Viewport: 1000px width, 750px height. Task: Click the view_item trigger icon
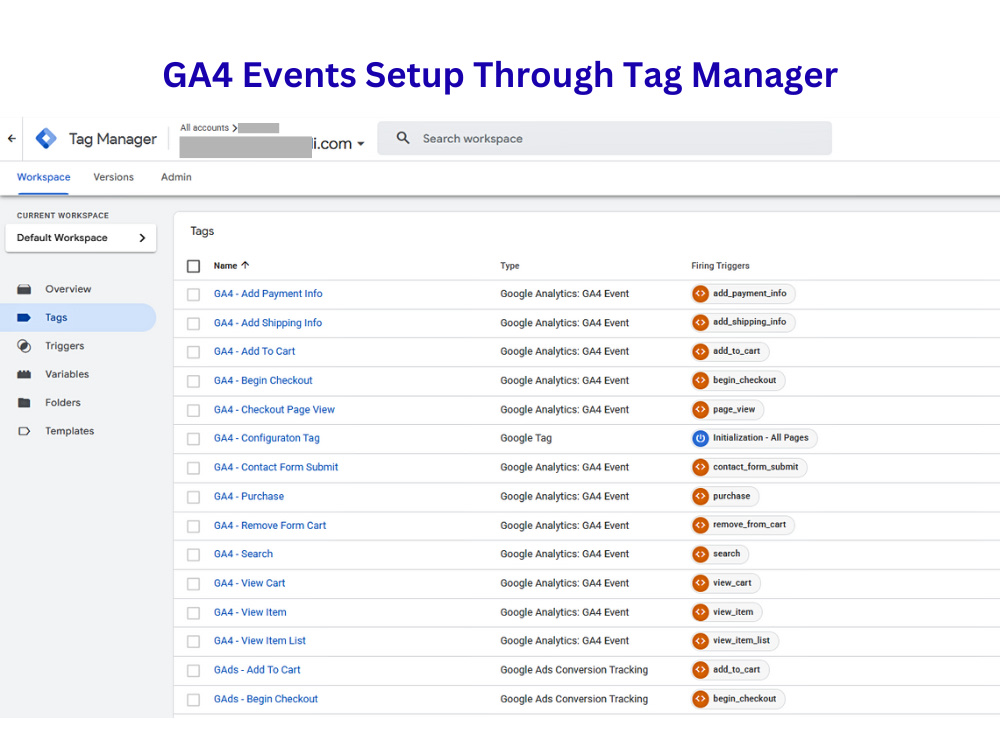coord(700,612)
